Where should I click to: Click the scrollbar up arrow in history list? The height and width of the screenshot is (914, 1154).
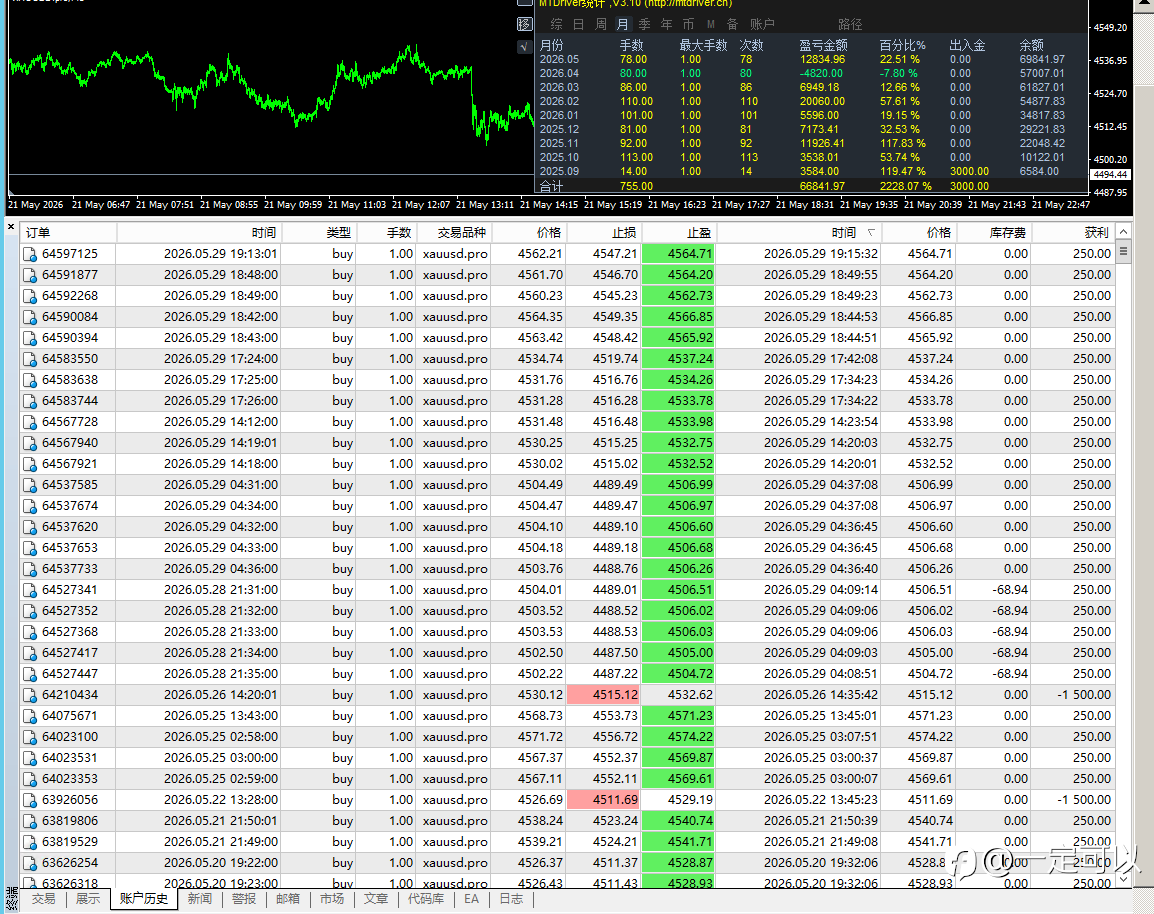pos(1123,232)
